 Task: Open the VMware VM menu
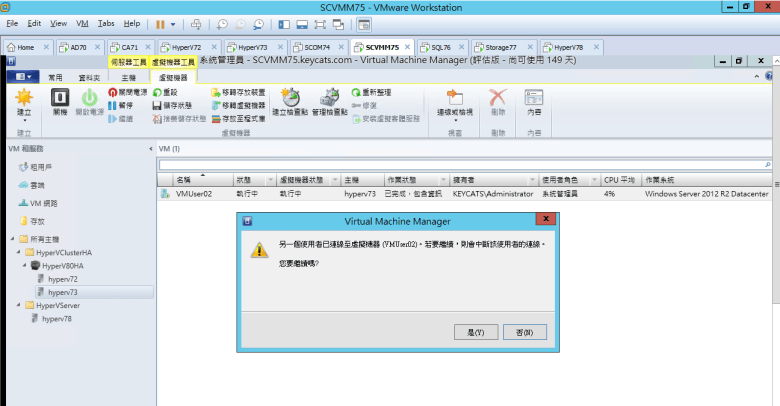pyautogui.click(x=82, y=23)
